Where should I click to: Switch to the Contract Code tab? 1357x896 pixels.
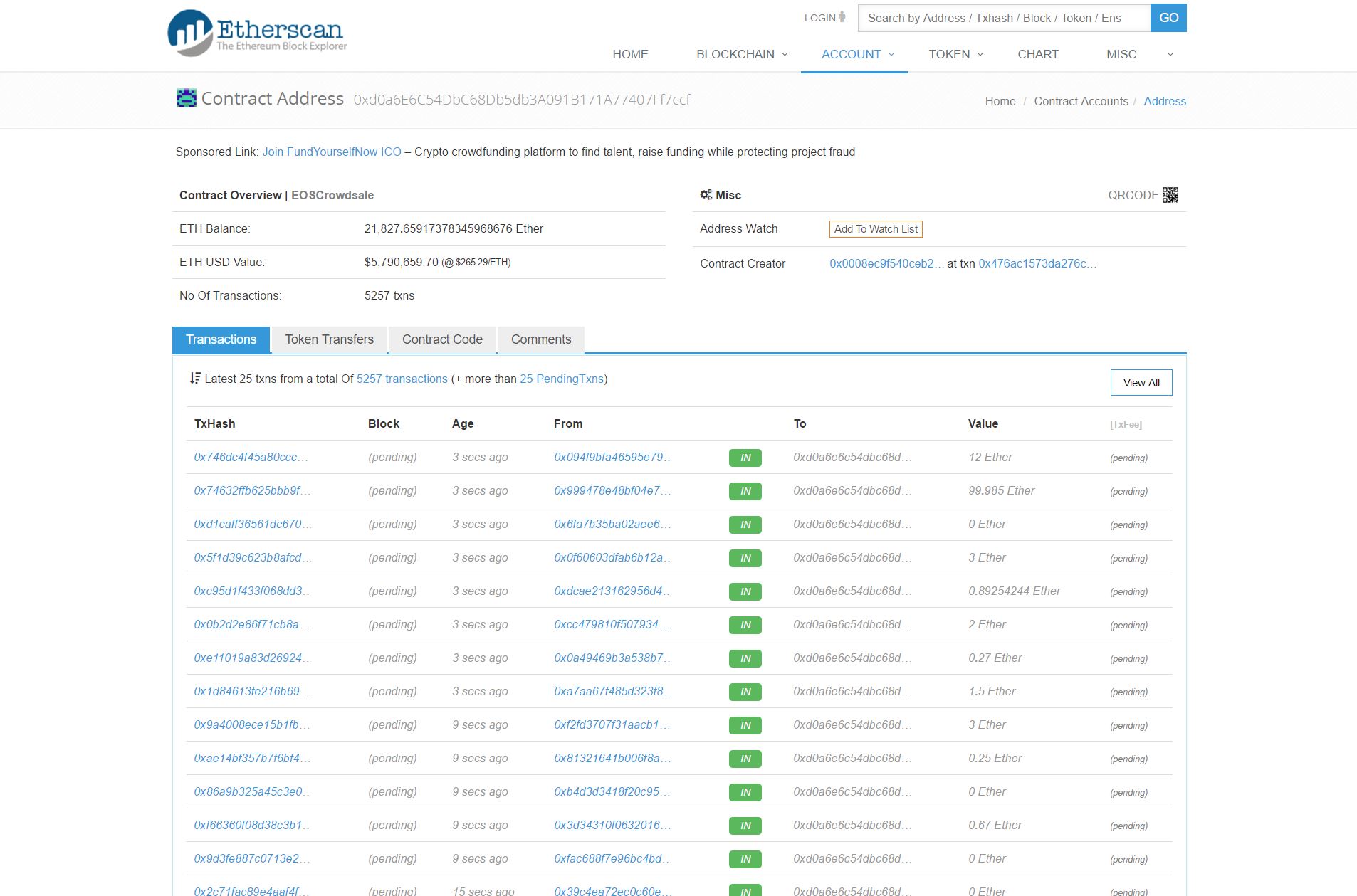[x=442, y=339]
